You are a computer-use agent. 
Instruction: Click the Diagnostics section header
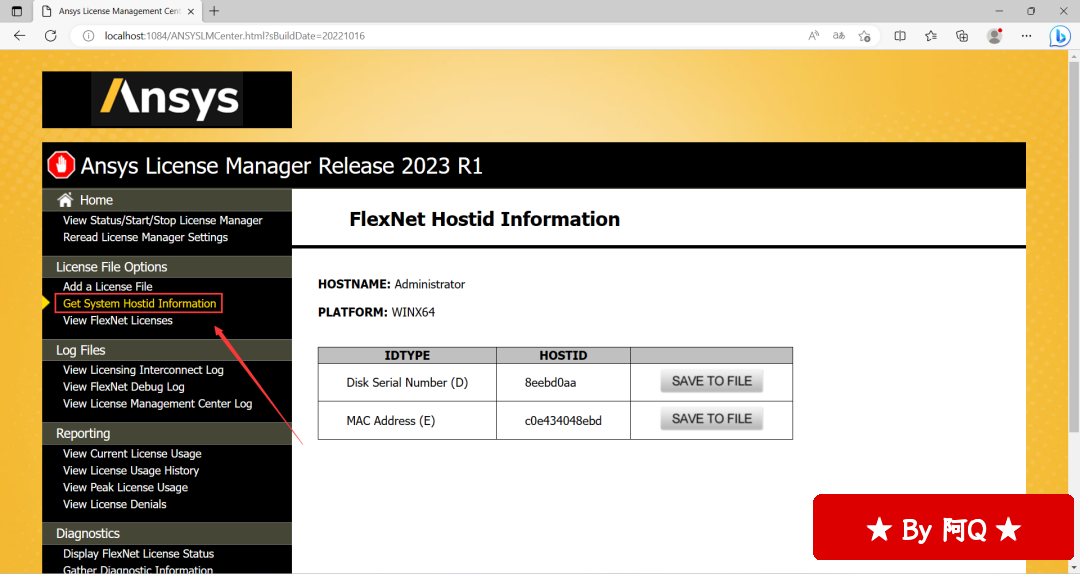[167, 533]
